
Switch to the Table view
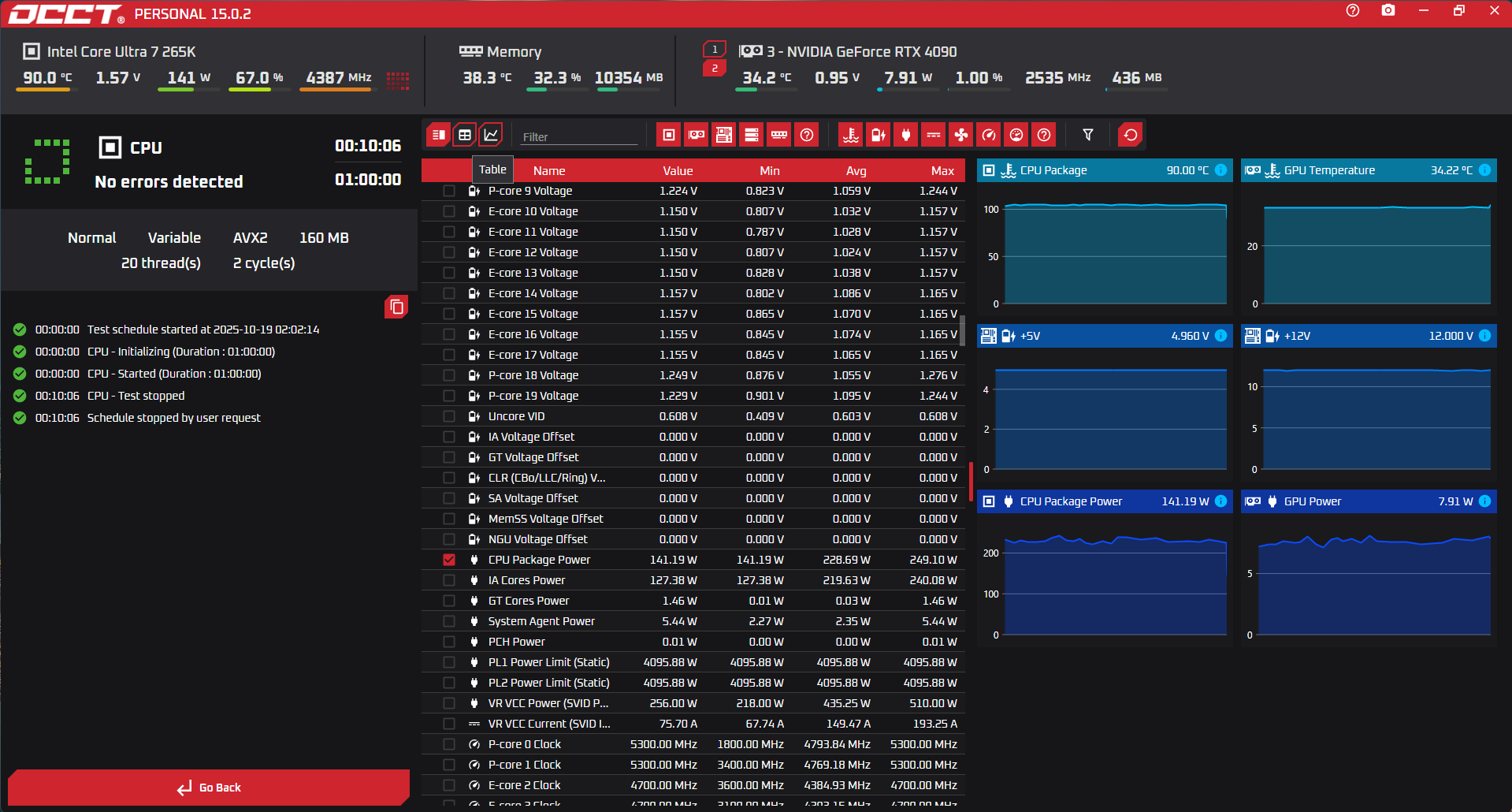465,135
